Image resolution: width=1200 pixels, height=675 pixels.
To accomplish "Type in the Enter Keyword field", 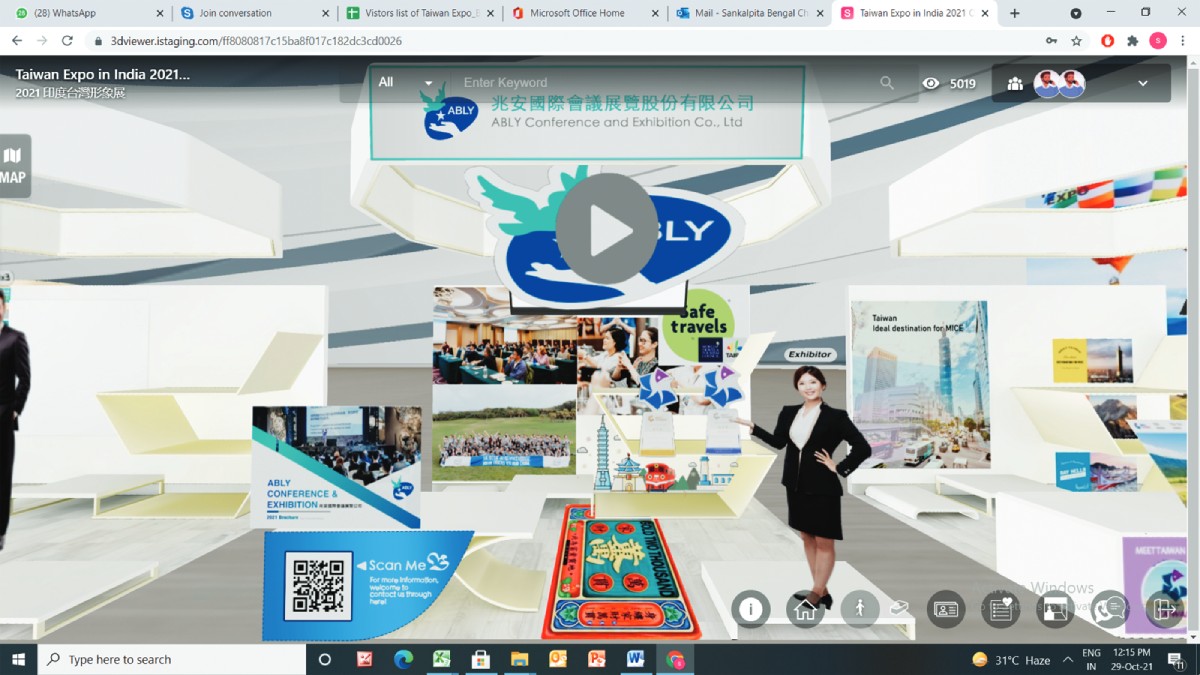I will (x=660, y=83).
